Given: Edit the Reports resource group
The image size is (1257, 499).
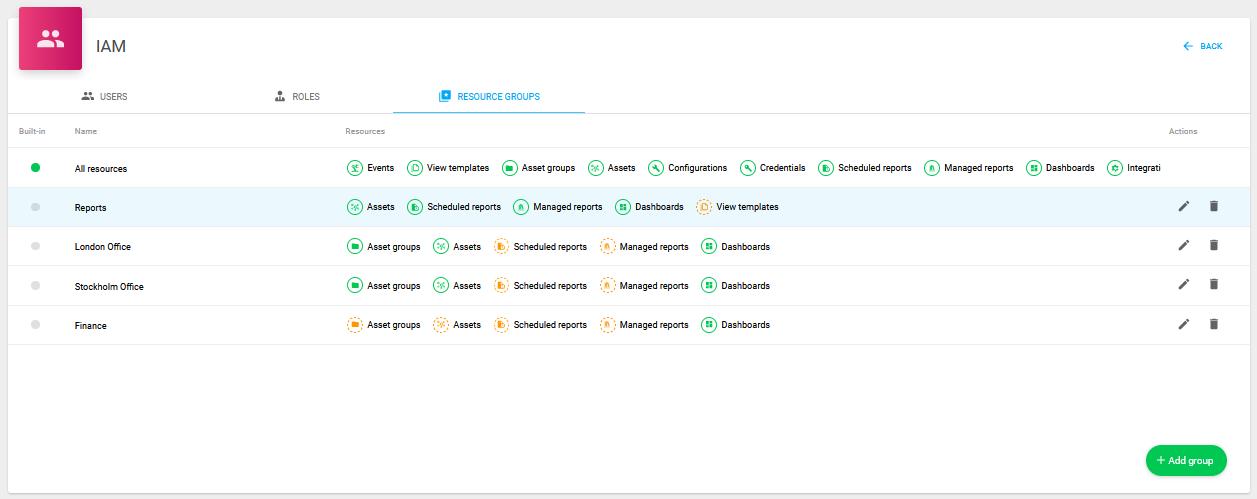Looking at the screenshot, I should [1184, 206].
